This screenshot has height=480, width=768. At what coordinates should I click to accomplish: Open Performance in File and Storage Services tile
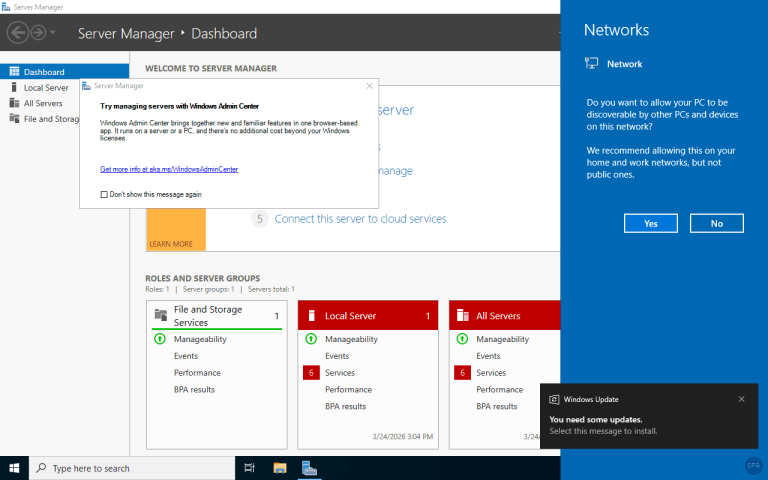coord(197,373)
